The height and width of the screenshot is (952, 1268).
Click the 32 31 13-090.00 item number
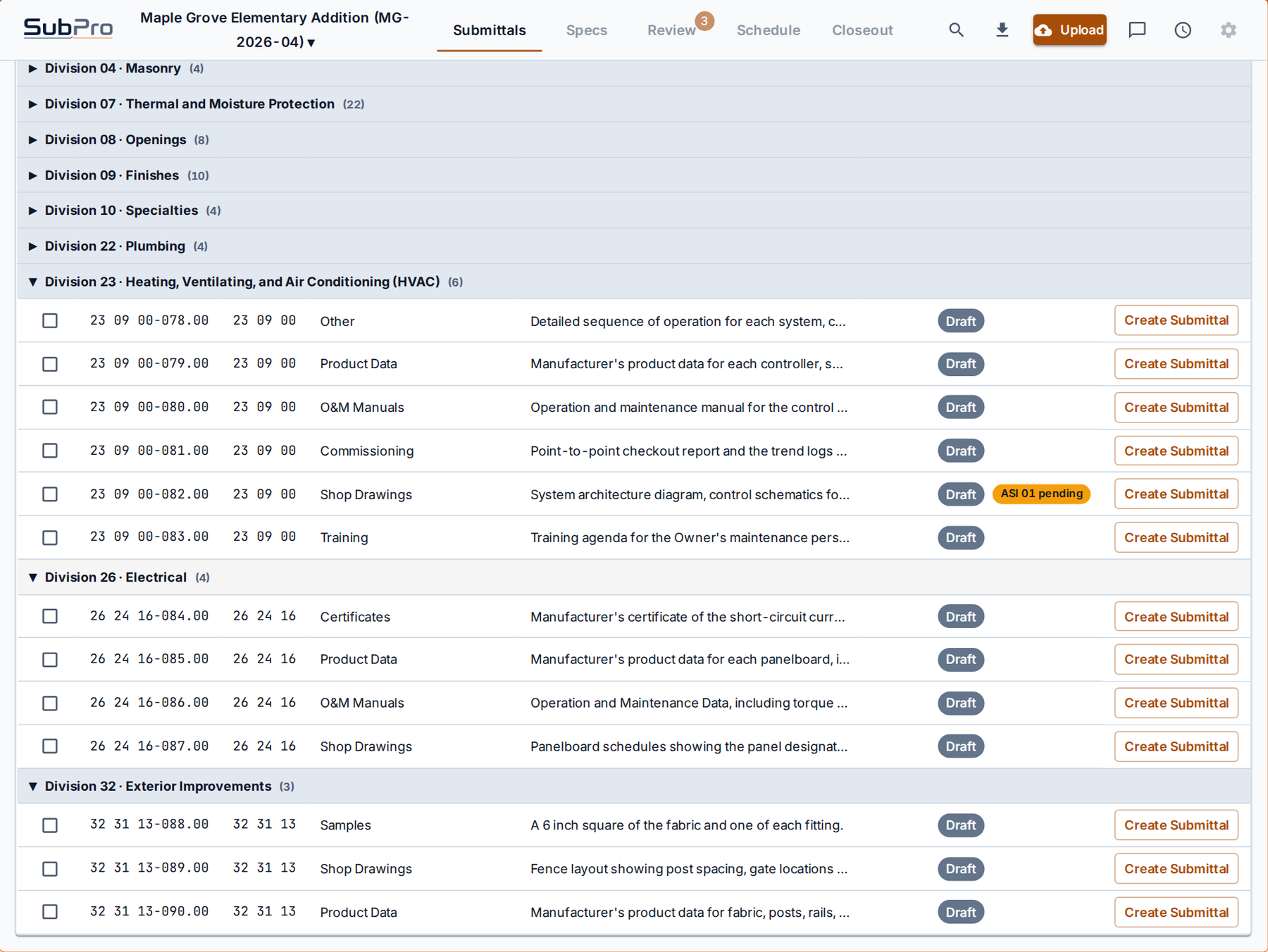149,911
